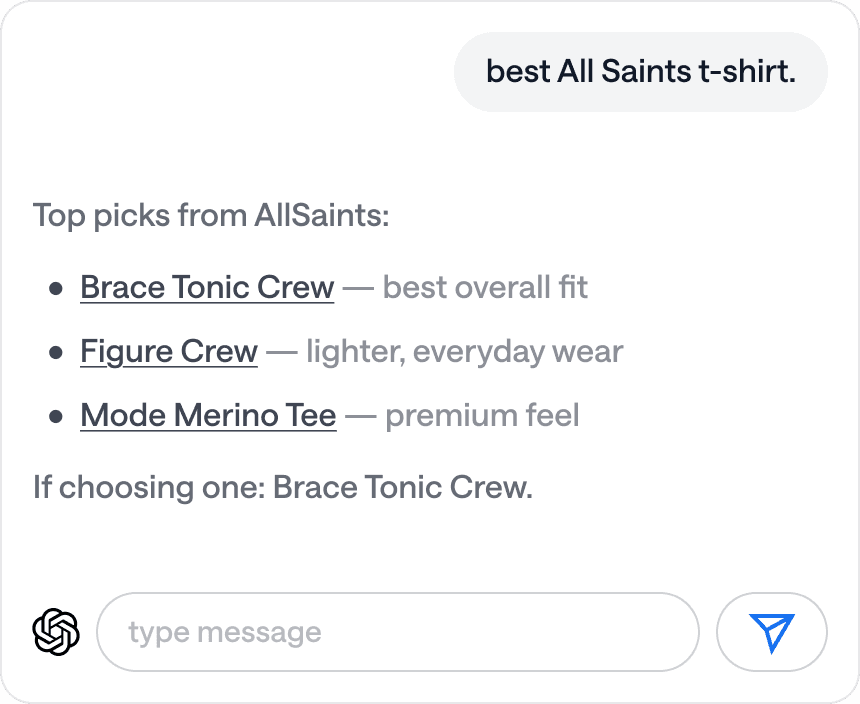The height and width of the screenshot is (704, 860).
Task: Focus the type message input field
Action: pyautogui.click(x=397, y=632)
